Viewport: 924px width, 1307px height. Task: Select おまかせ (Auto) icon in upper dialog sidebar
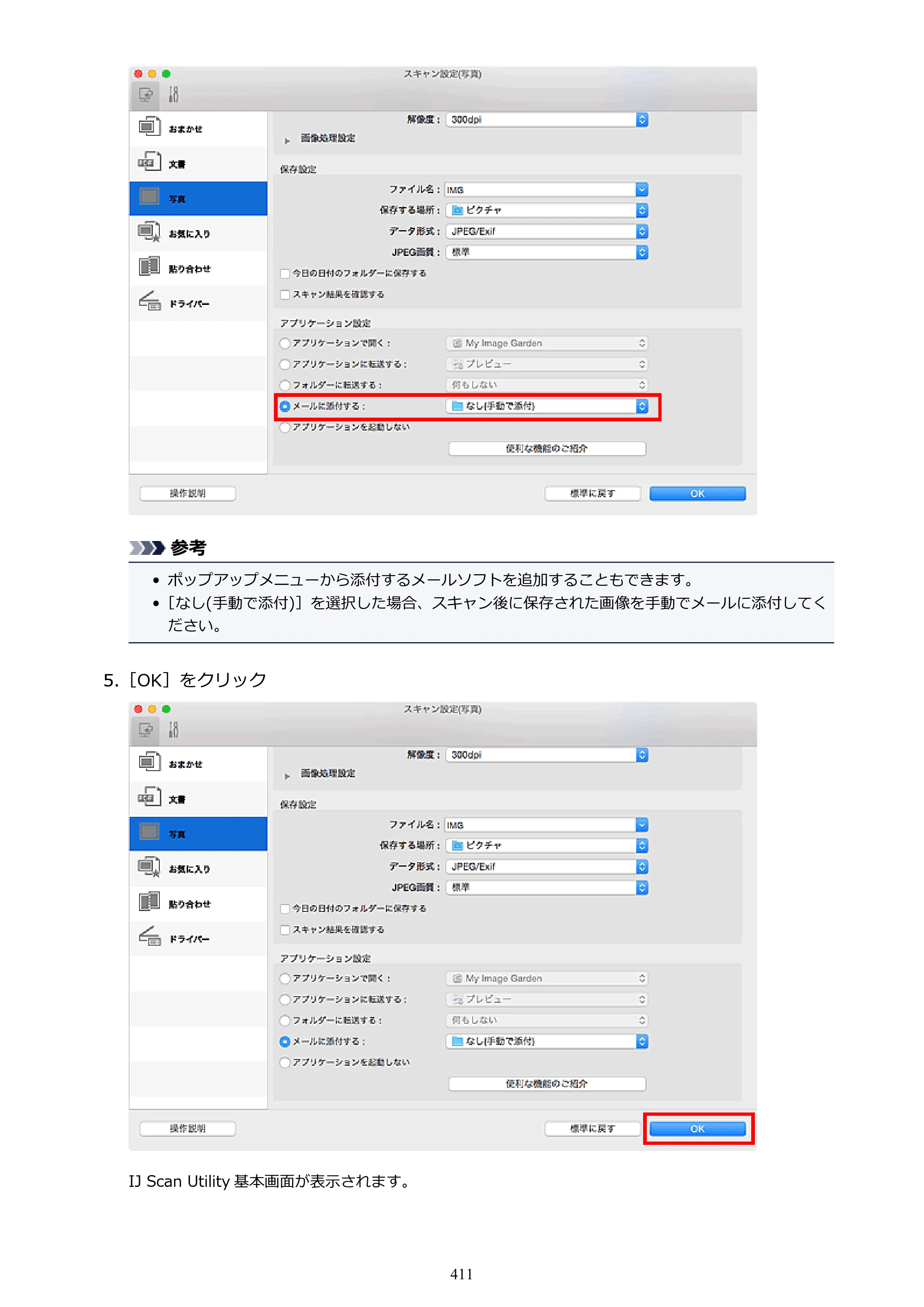click(149, 127)
